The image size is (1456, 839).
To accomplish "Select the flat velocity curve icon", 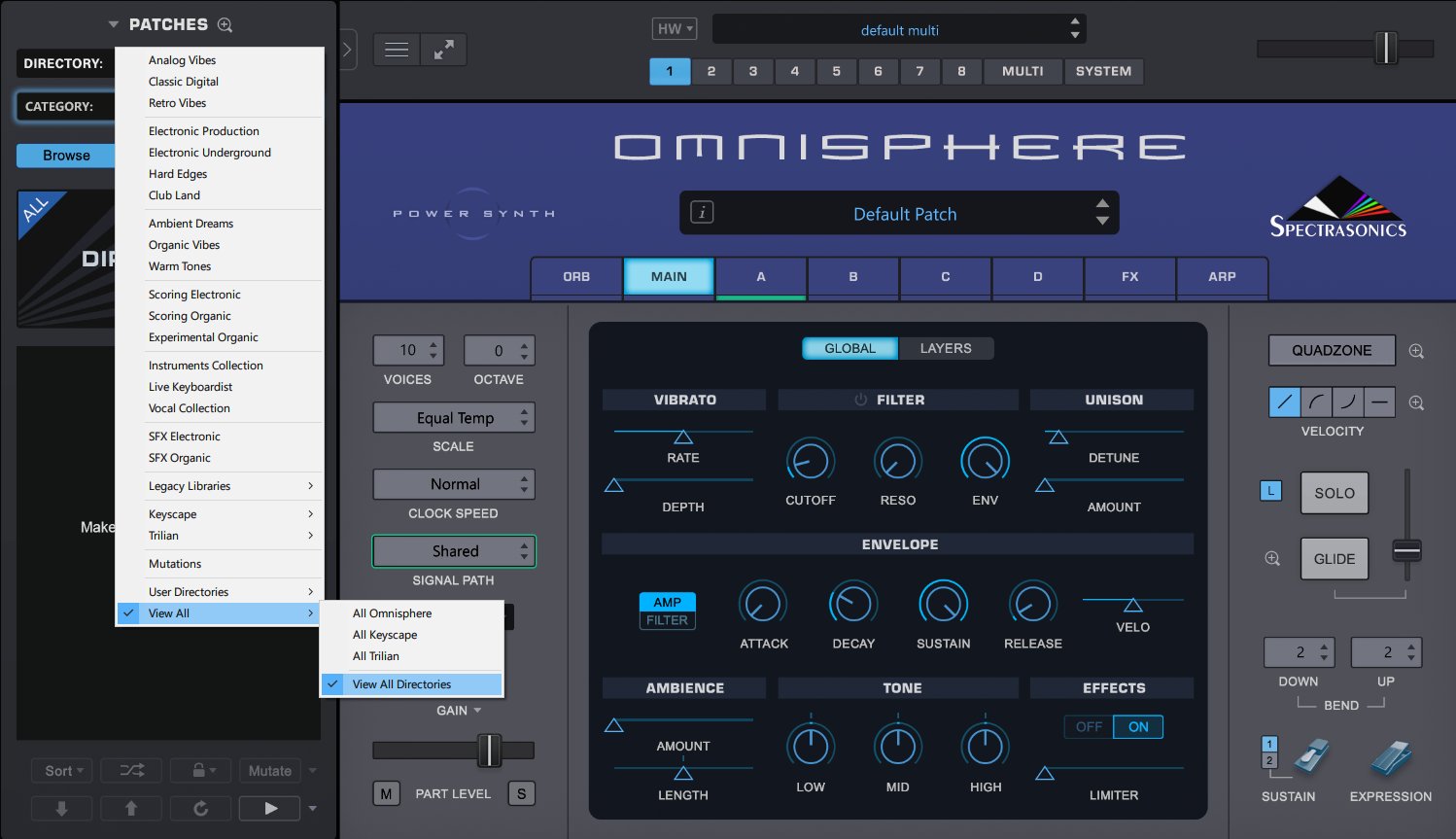I will (1379, 402).
